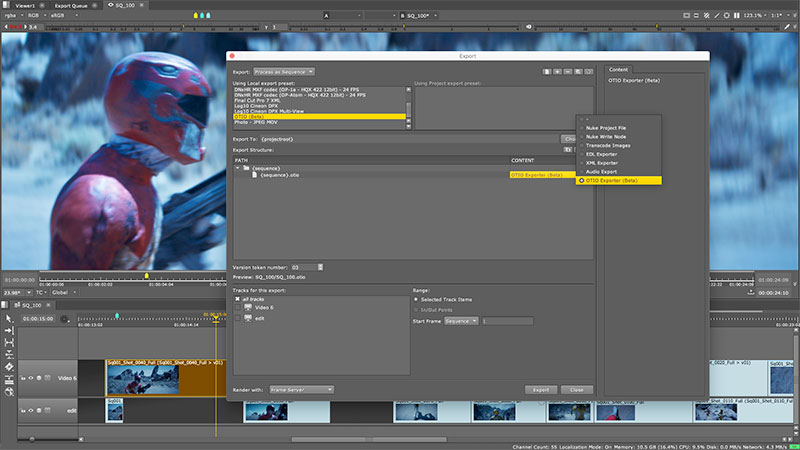
Task: Toggle visibility eye of edit track
Action: click(31, 411)
